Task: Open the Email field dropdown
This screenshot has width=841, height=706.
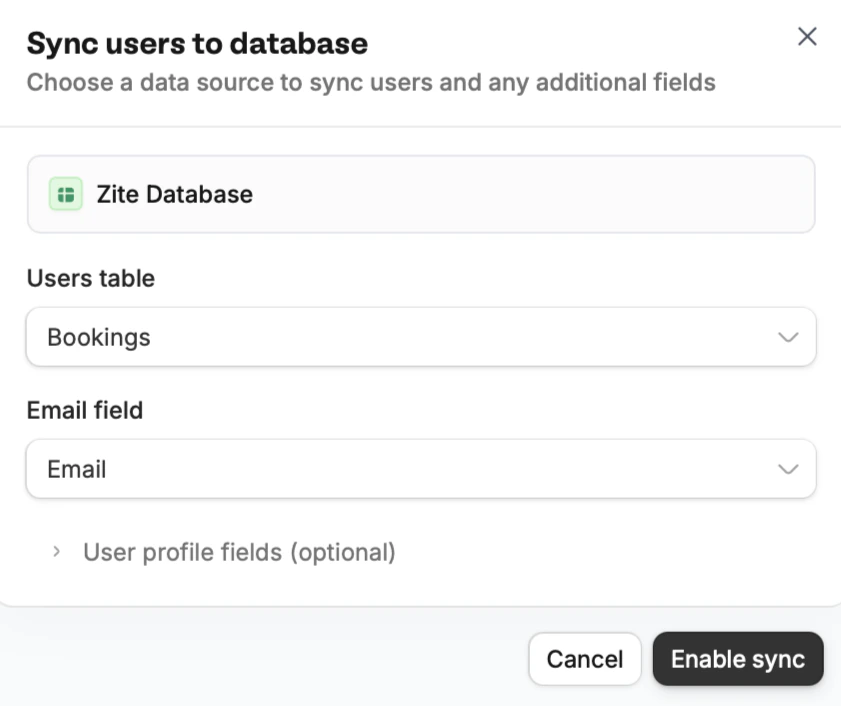Action: click(x=420, y=469)
